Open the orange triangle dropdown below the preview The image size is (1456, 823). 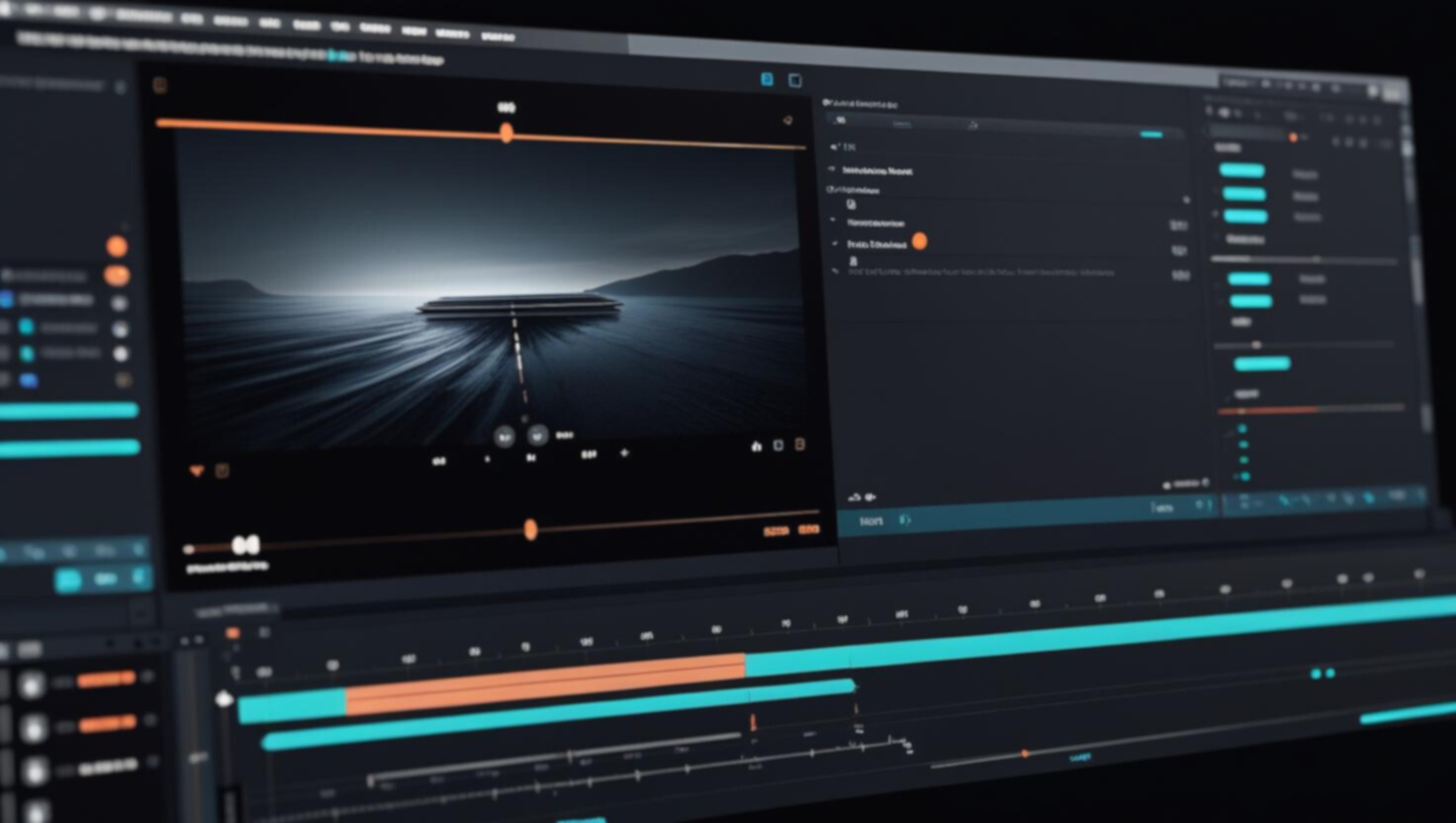pos(196,471)
